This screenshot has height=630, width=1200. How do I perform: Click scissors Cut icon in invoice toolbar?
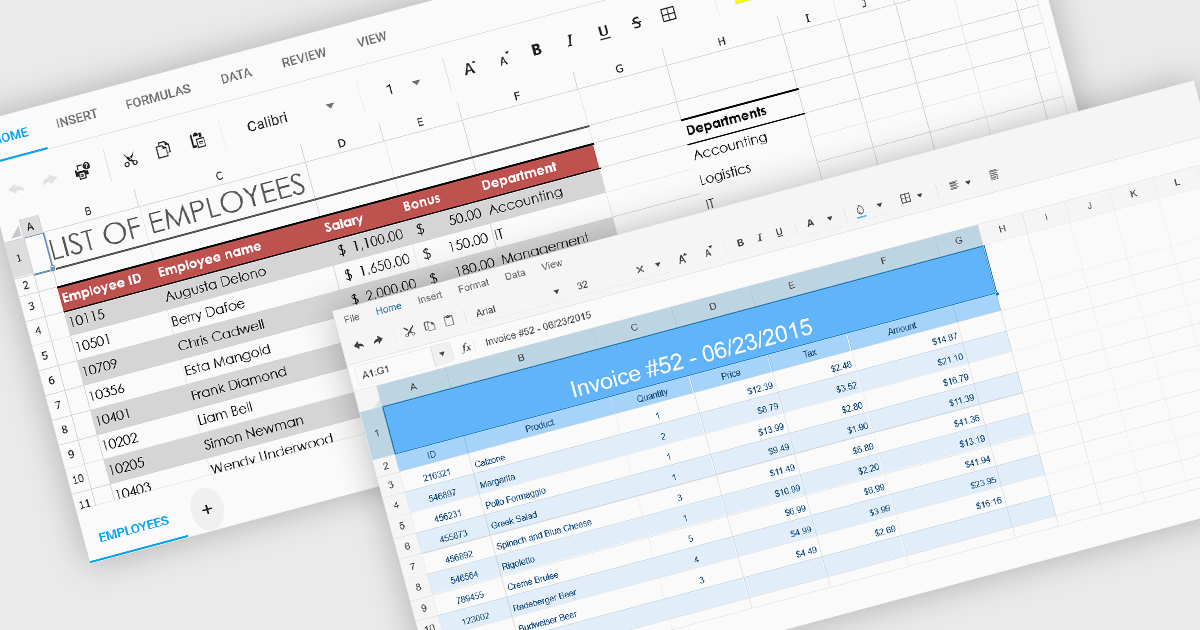(408, 331)
